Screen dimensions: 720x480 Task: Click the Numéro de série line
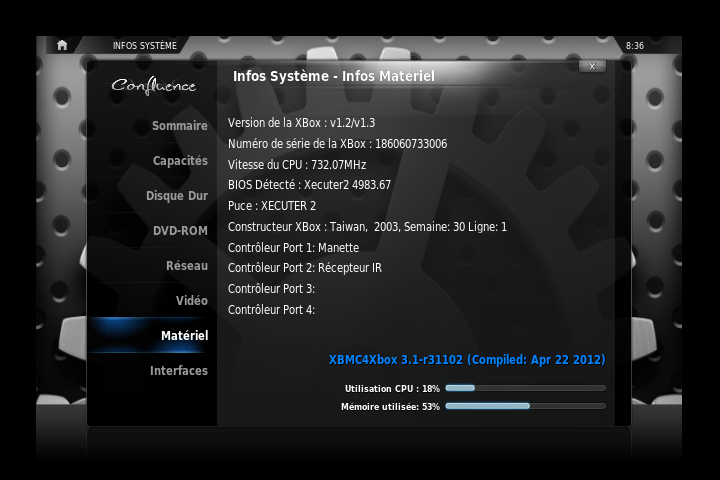click(337, 144)
